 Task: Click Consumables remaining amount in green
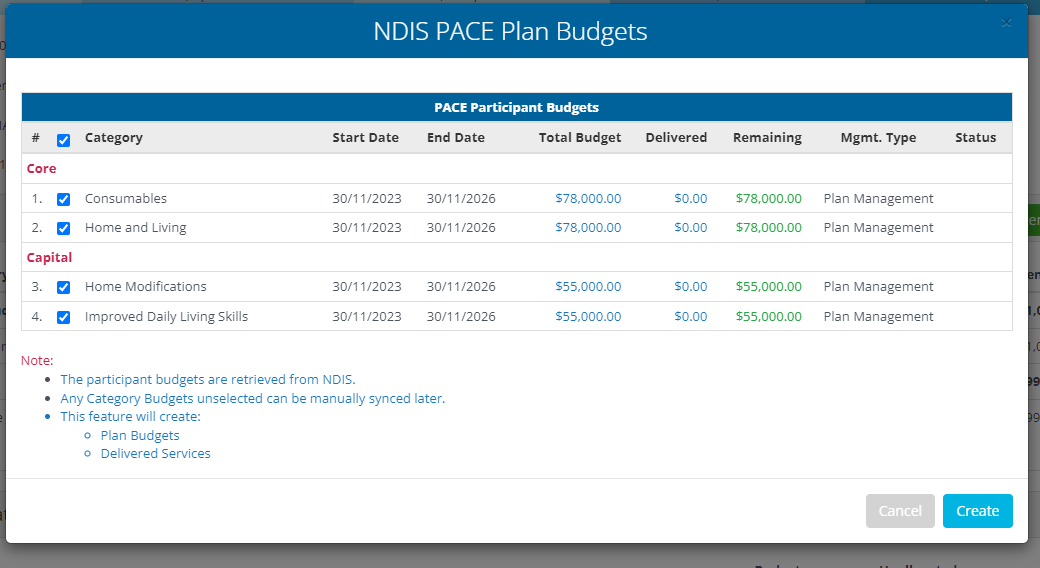tap(768, 198)
